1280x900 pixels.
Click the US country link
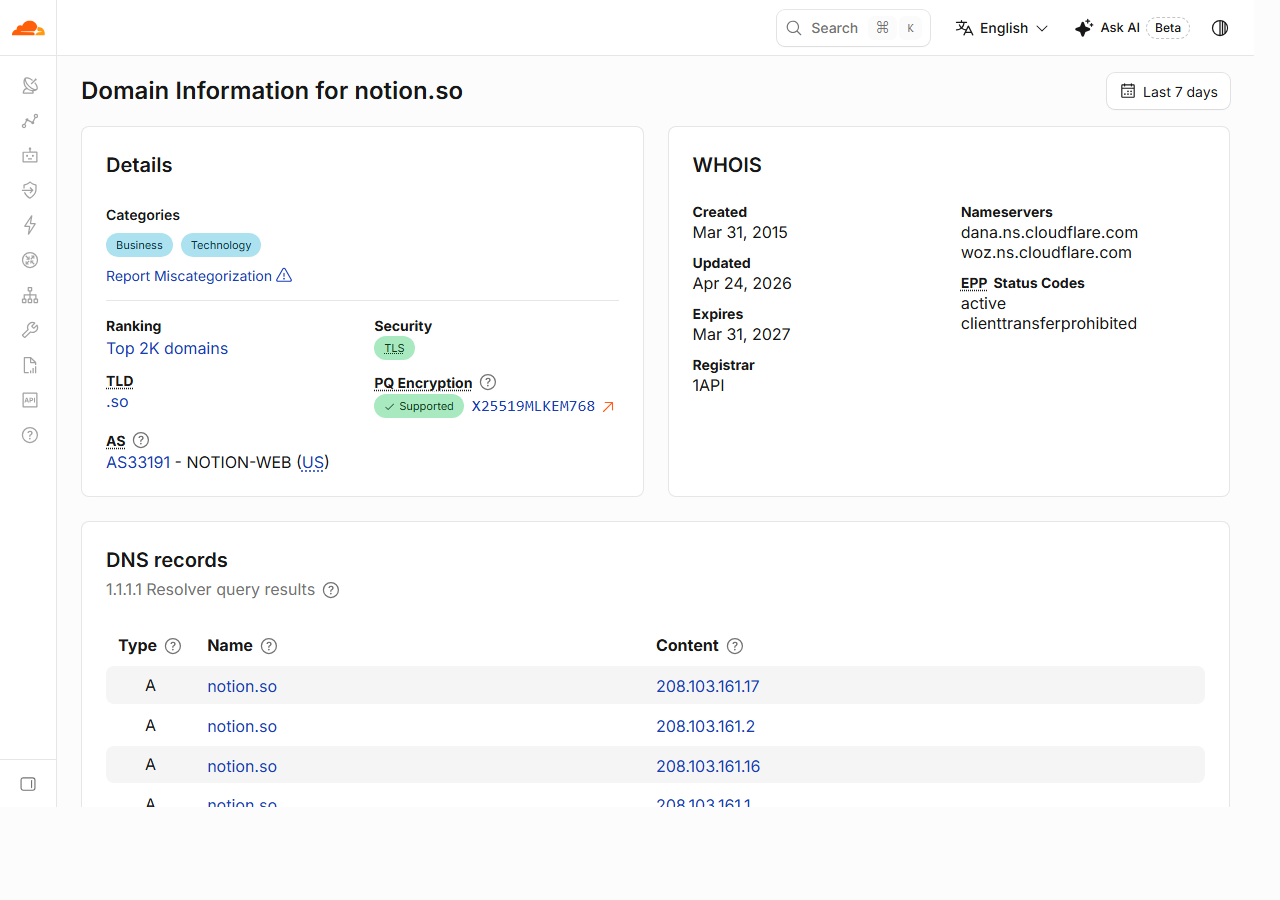click(x=313, y=462)
